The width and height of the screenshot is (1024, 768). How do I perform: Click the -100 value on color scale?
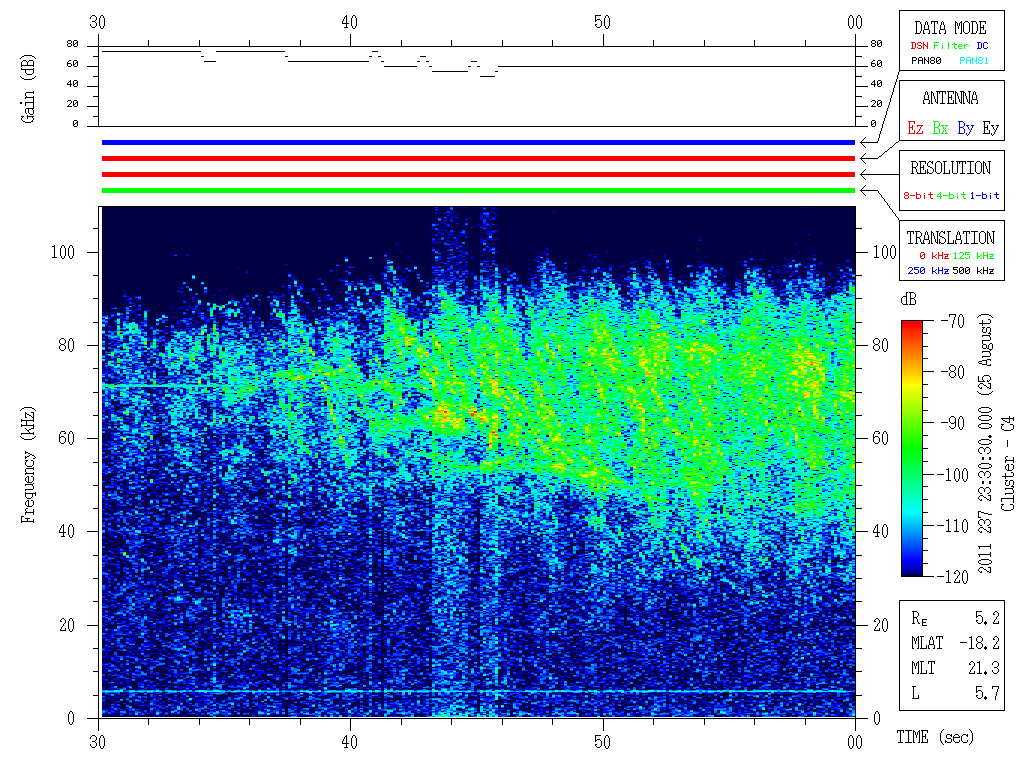coord(953,475)
